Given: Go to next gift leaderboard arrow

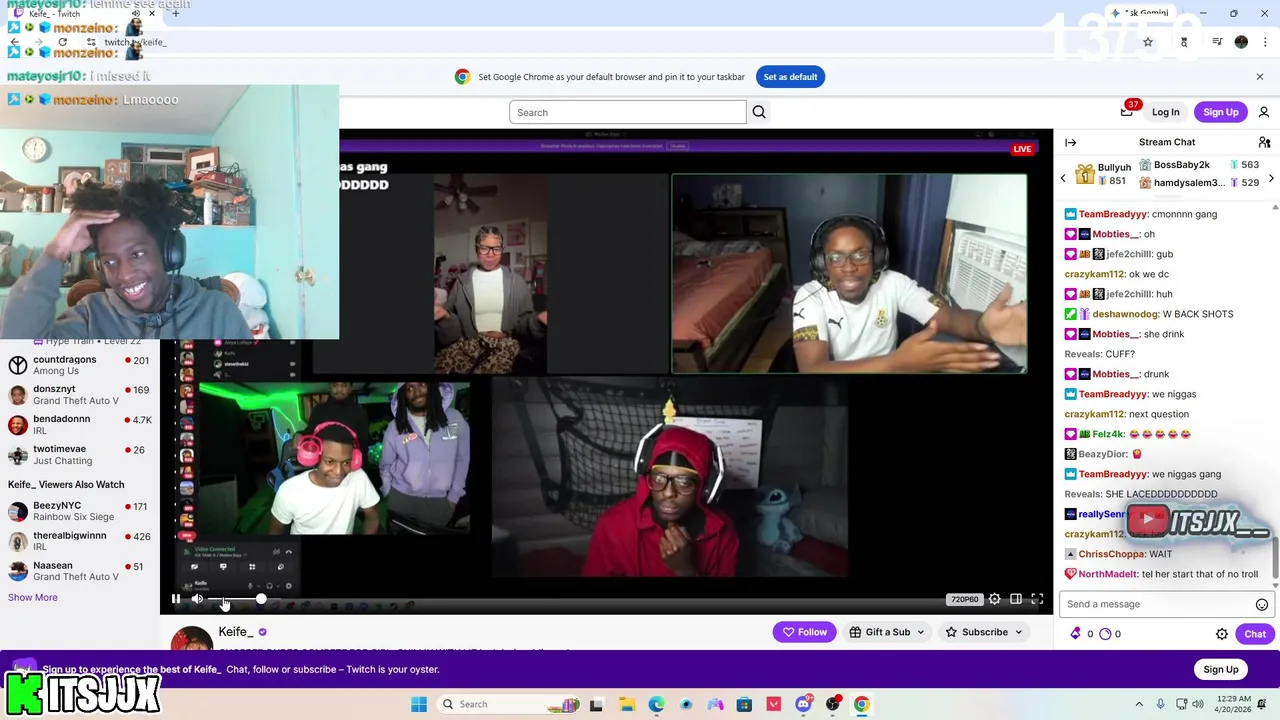Looking at the screenshot, I should pyautogui.click(x=1271, y=178).
